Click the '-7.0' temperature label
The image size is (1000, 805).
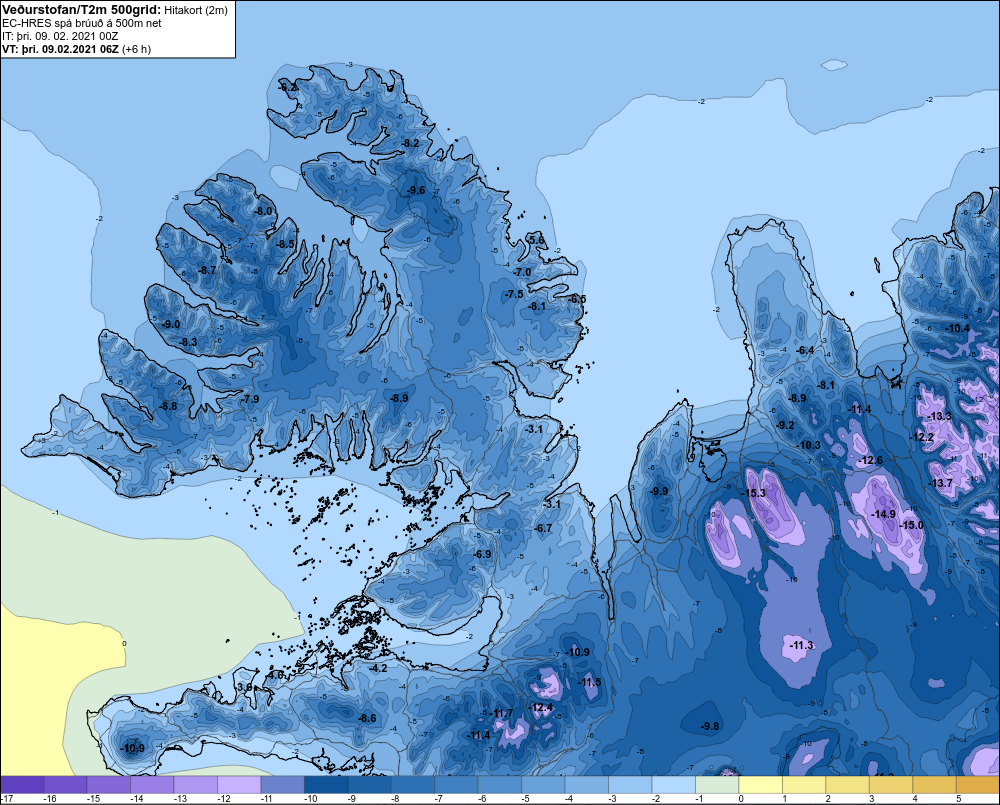pos(522,272)
